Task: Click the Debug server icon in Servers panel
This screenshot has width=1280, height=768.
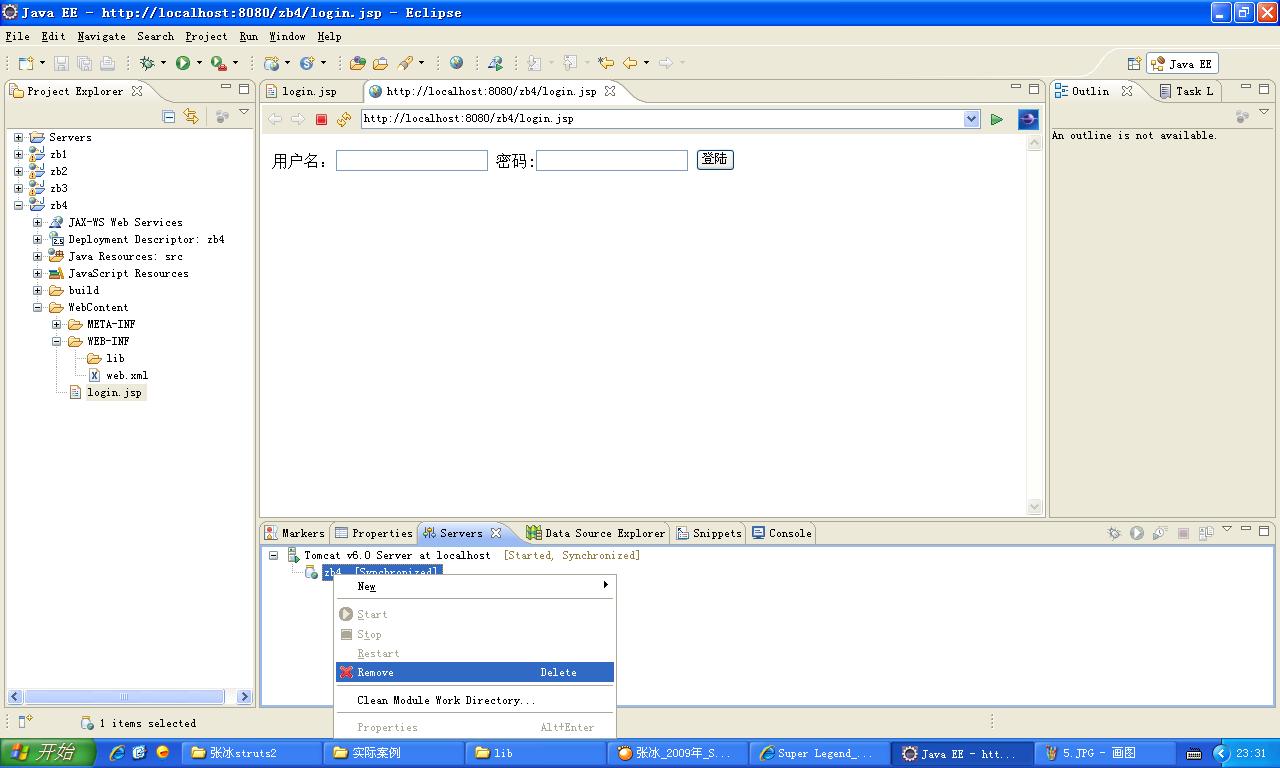Action: pyautogui.click(x=1114, y=533)
